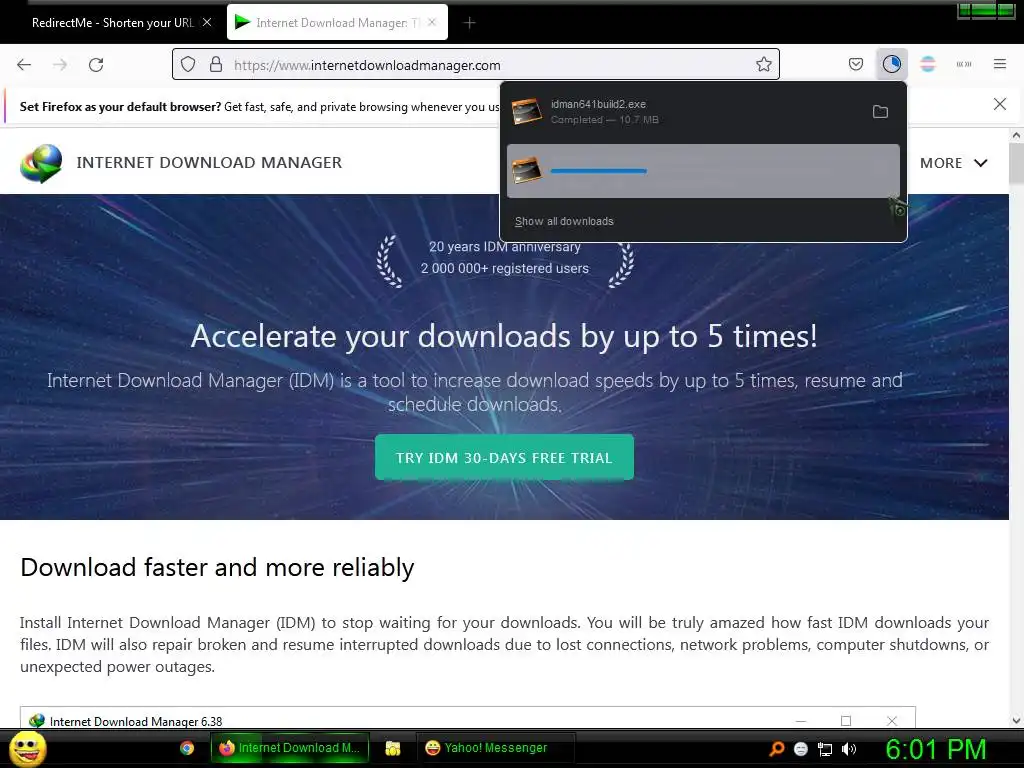The image size is (1024, 768).
Task: Close the RedirectMe tab
Action: pos(207,22)
